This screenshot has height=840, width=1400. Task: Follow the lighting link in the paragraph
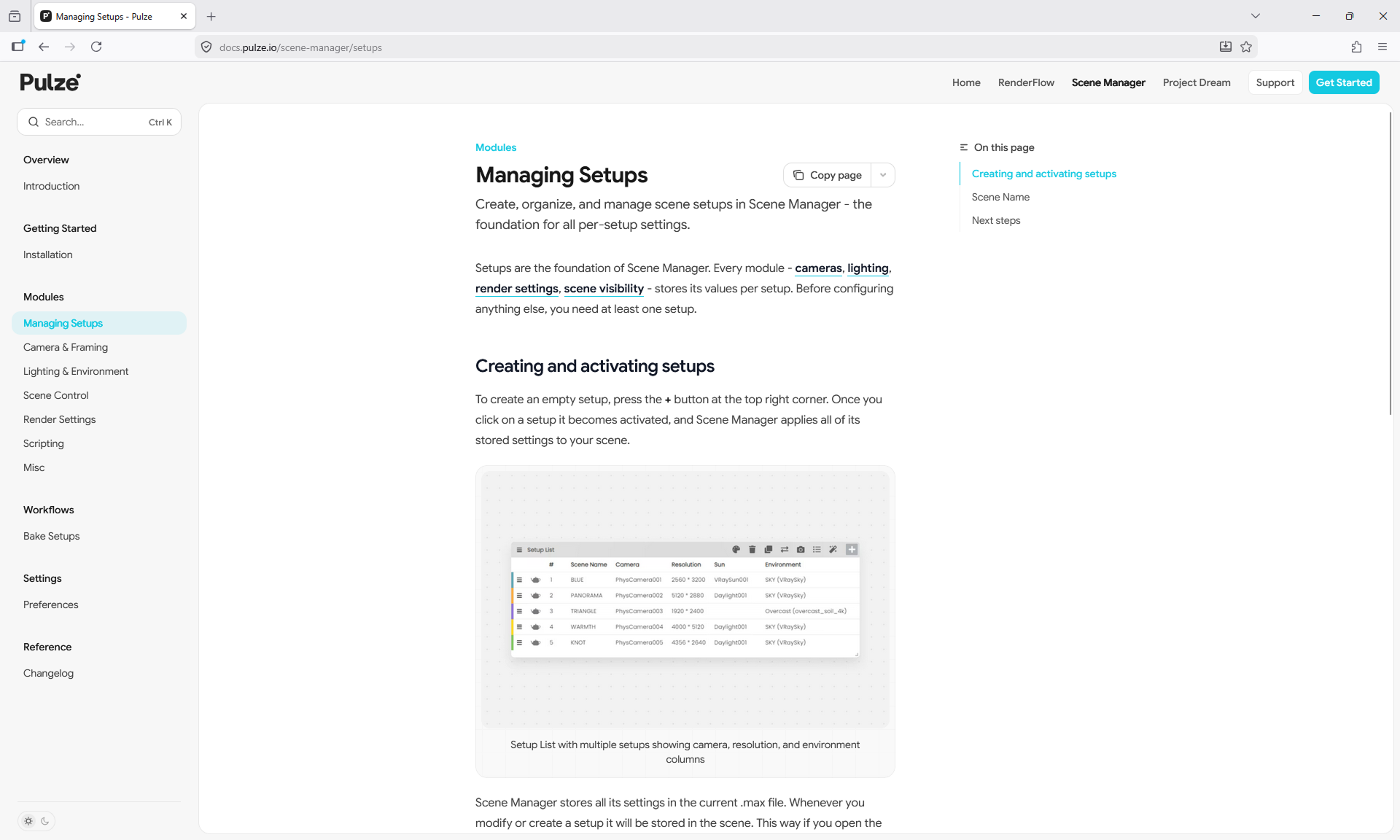coord(868,268)
